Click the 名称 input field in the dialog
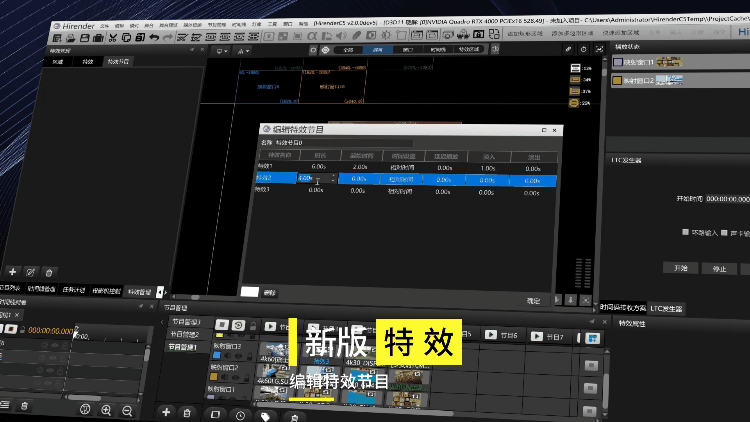This screenshot has height=422, width=750. coord(343,143)
